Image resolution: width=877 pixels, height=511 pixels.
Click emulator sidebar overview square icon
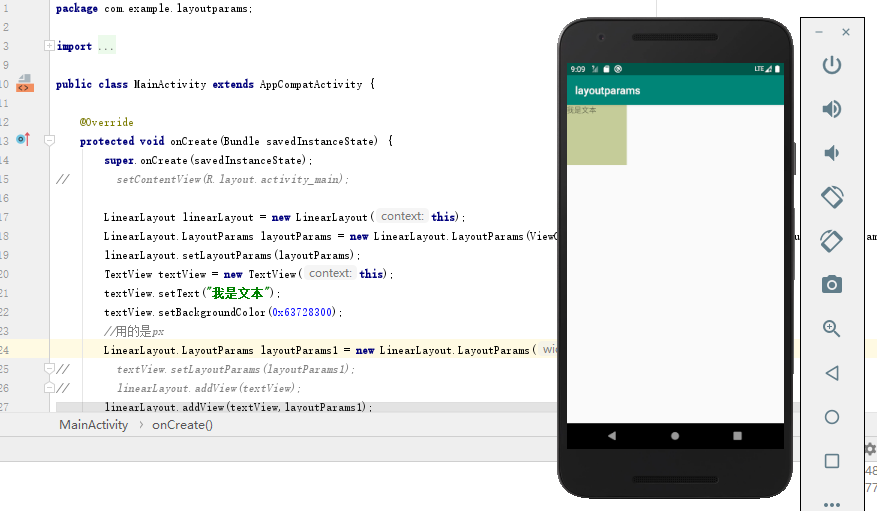[832, 461]
